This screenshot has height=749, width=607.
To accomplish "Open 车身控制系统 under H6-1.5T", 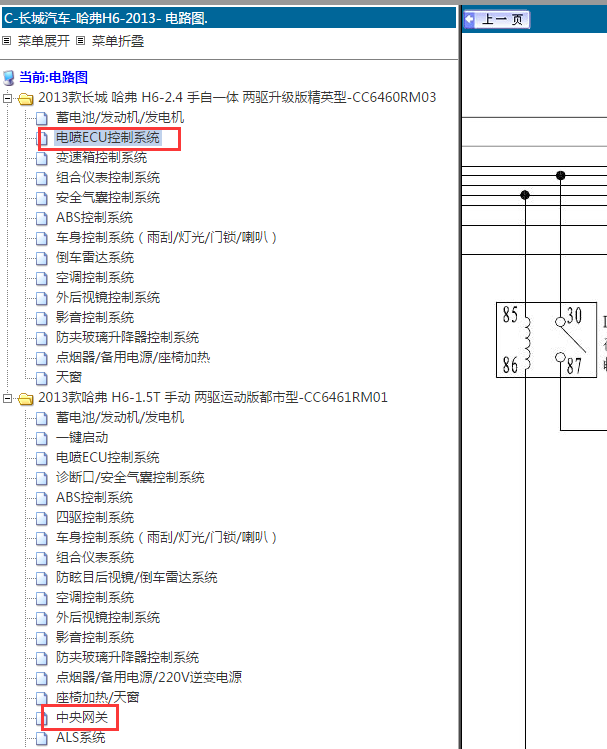I will click(x=166, y=537).
